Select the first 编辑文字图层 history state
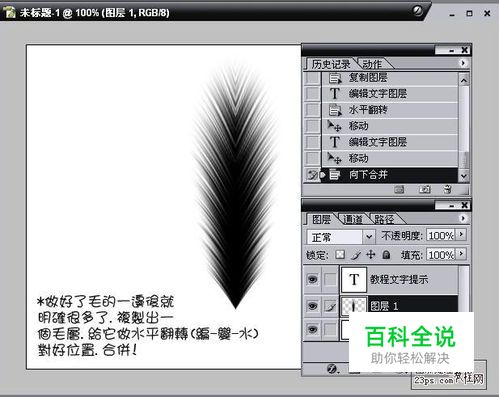Viewport: 499px width, 397px height. click(389, 94)
